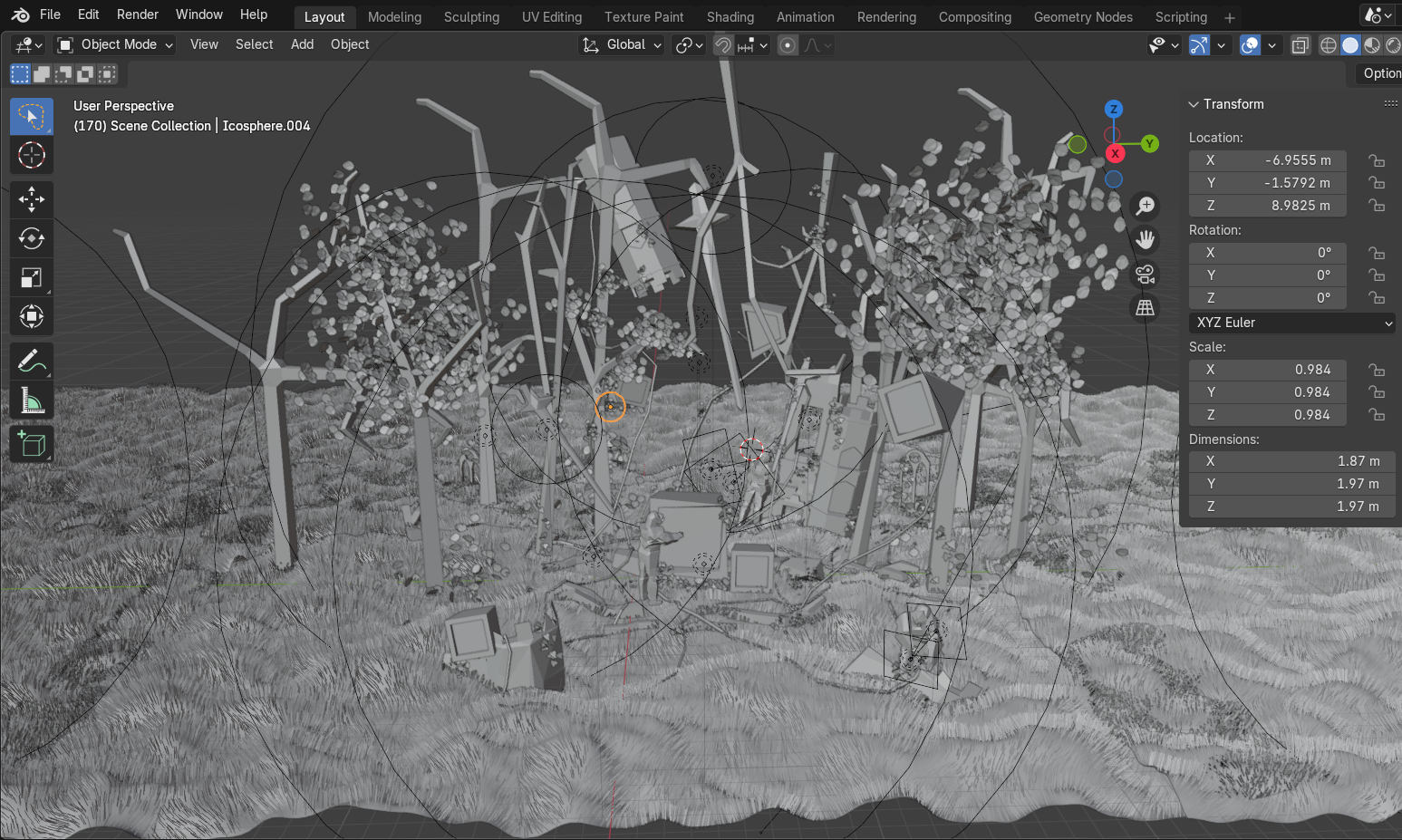The width and height of the screenshot is (1402, 840).
Task: Switch to wireframe viewport shading
Action: click(x=1329, y=45)
